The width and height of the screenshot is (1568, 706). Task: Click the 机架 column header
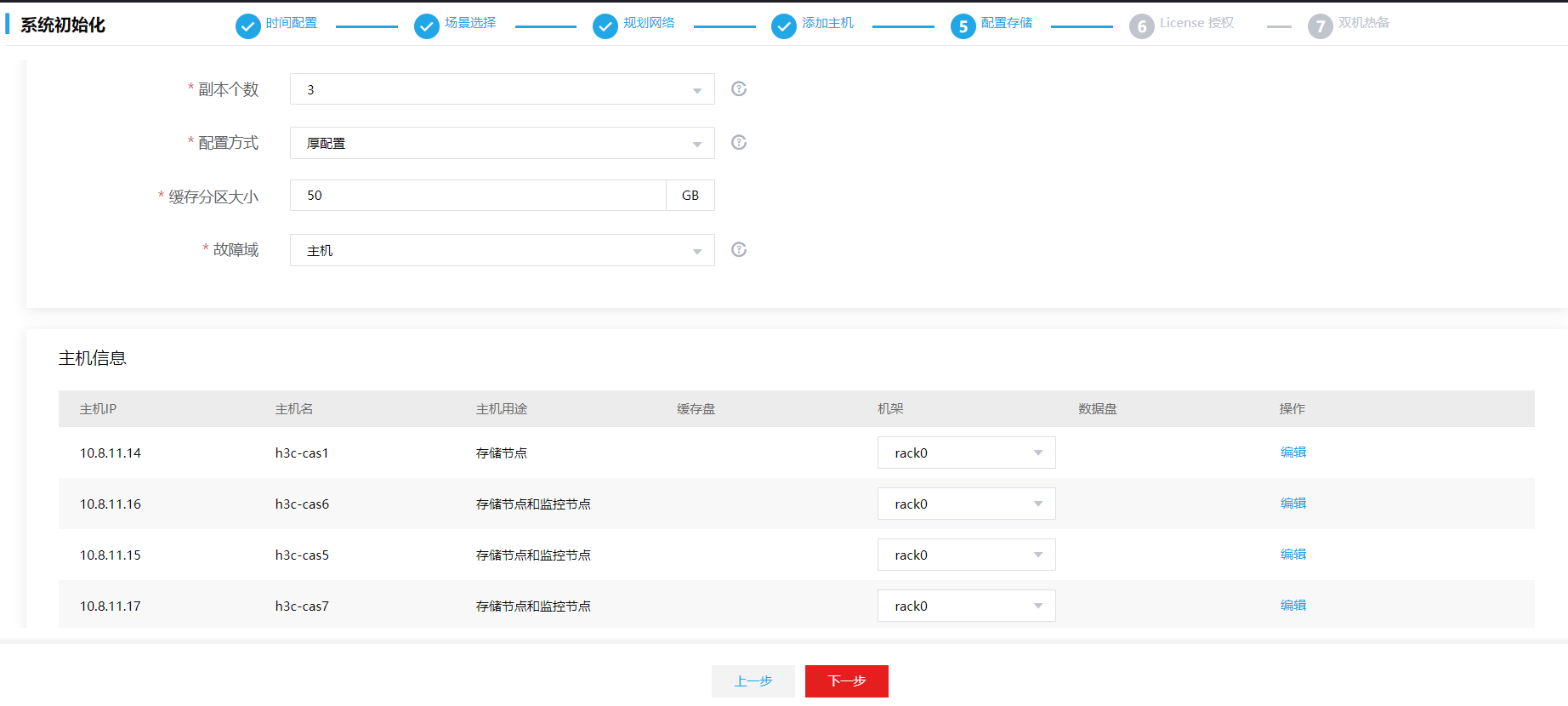click(890, 409)
